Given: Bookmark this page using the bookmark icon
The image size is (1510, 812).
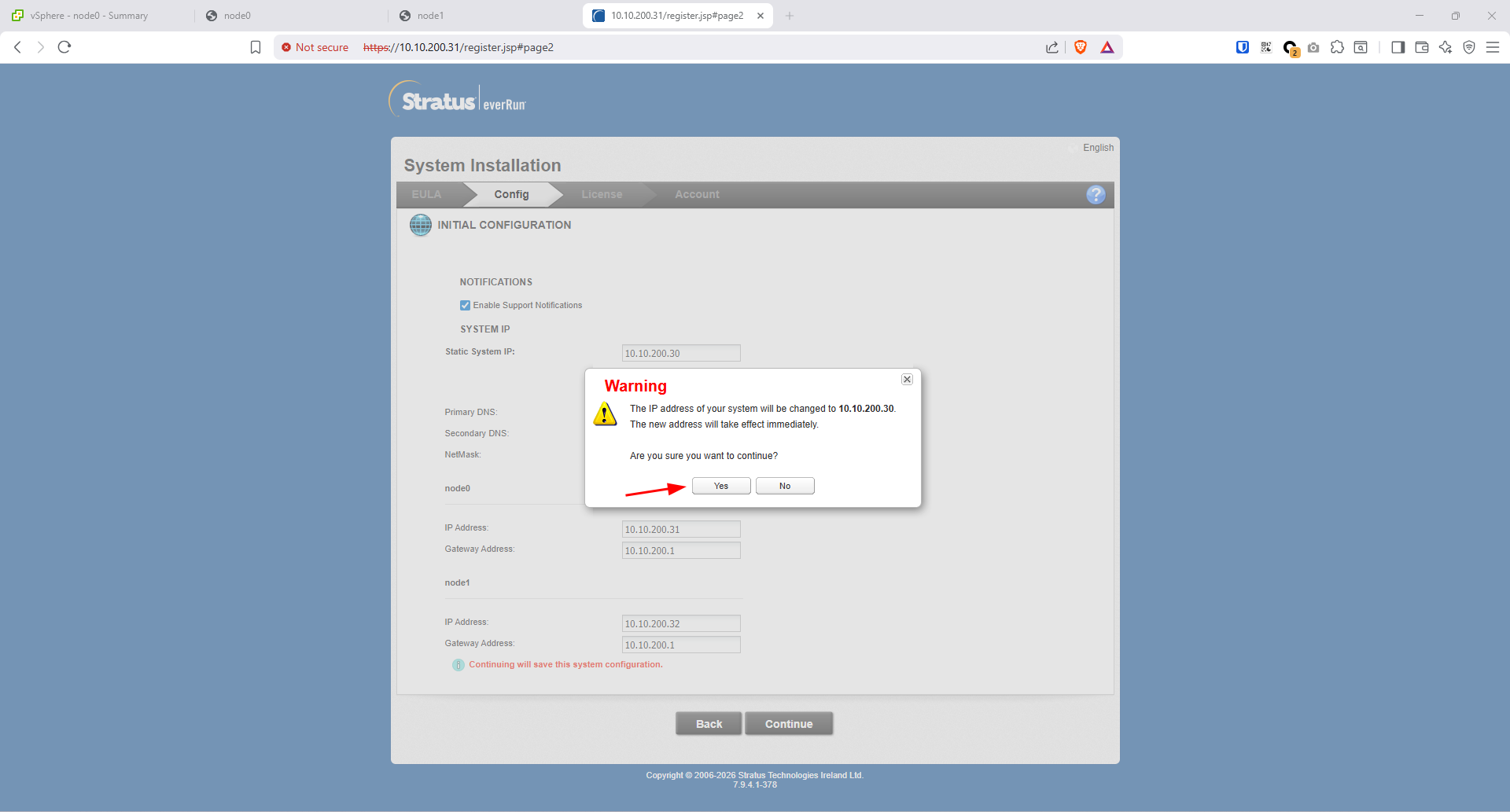Looking at the screenshot, I should point(256,47).
